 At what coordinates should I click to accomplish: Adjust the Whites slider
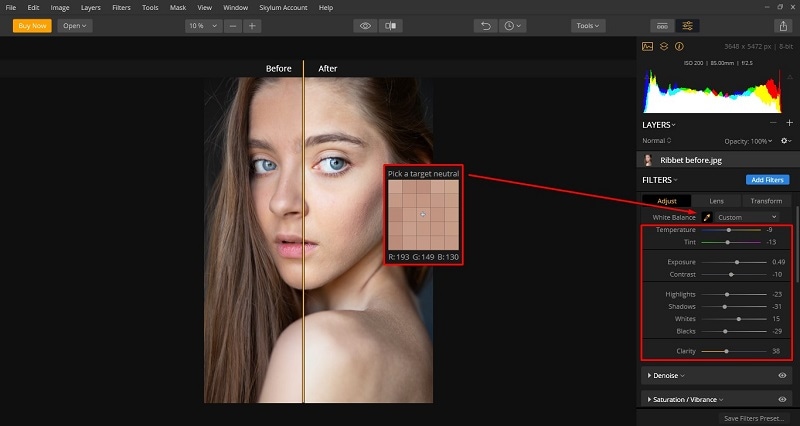point(734,319)
